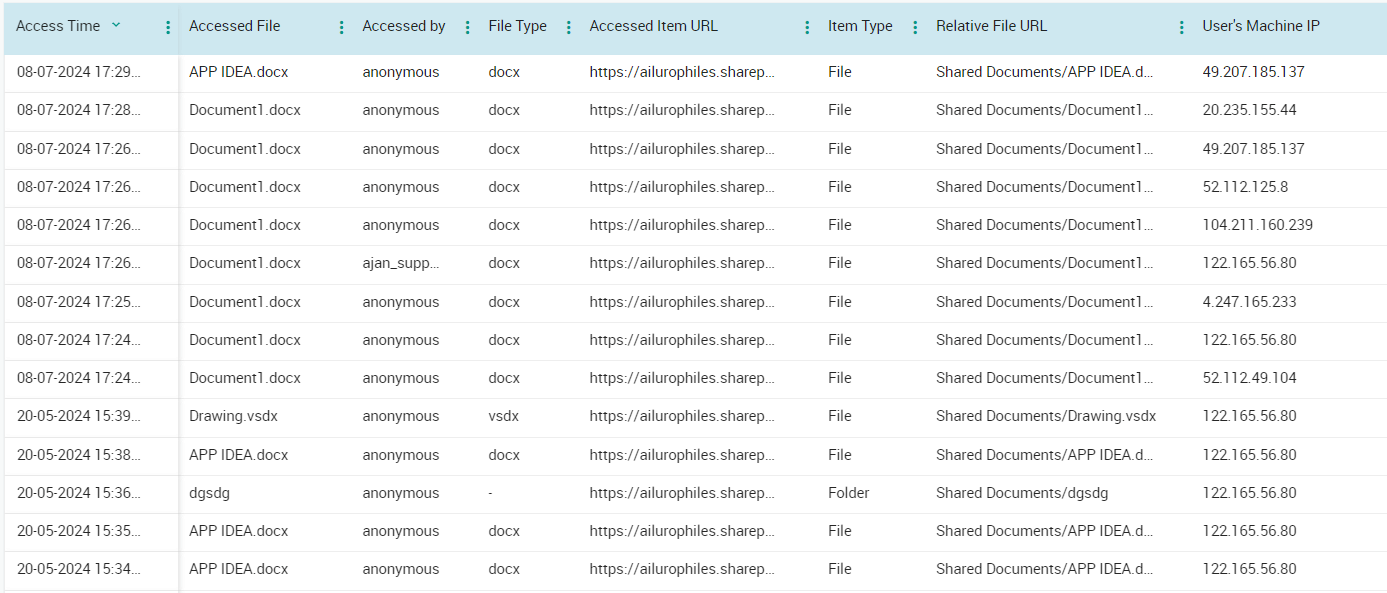
Task: Open the Access Time column options menu
Action: point(168,28)
